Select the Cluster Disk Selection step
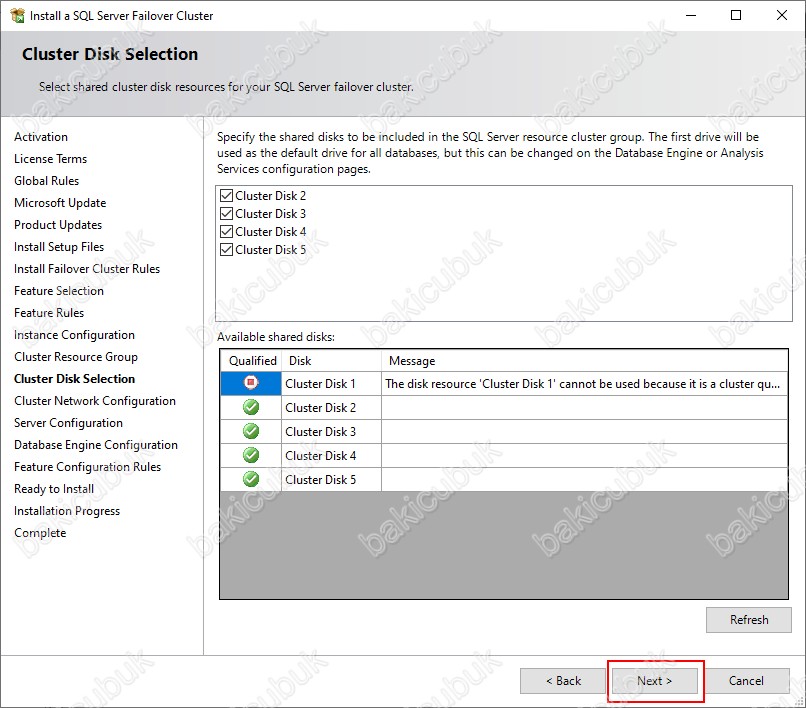The height and width of the screenshot is (708, 806). tap(75, 379)
